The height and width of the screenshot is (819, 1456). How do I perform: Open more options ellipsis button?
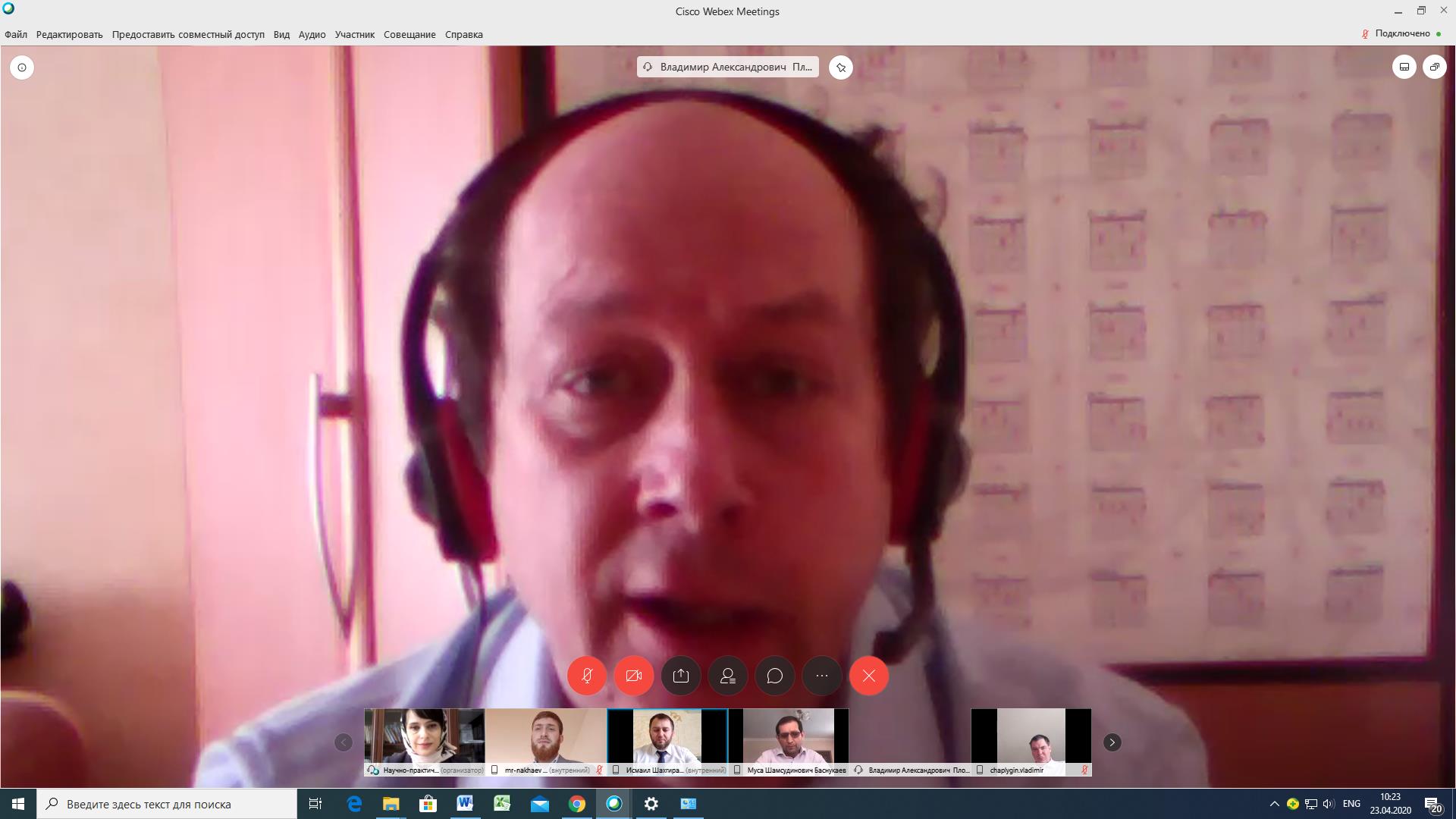point(822,676)
